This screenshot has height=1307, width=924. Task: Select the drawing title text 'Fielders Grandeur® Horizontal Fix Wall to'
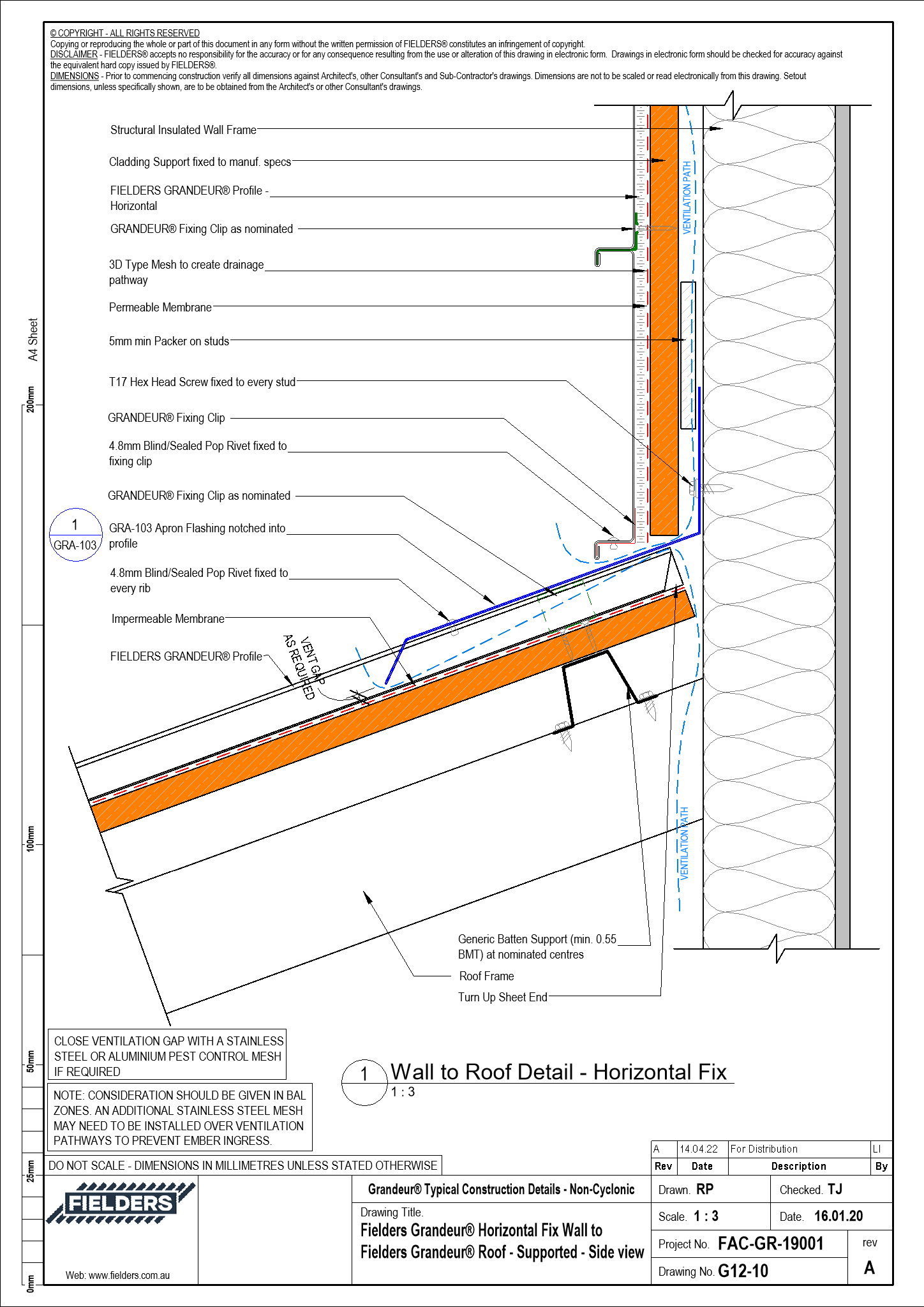coord(482,1230)
